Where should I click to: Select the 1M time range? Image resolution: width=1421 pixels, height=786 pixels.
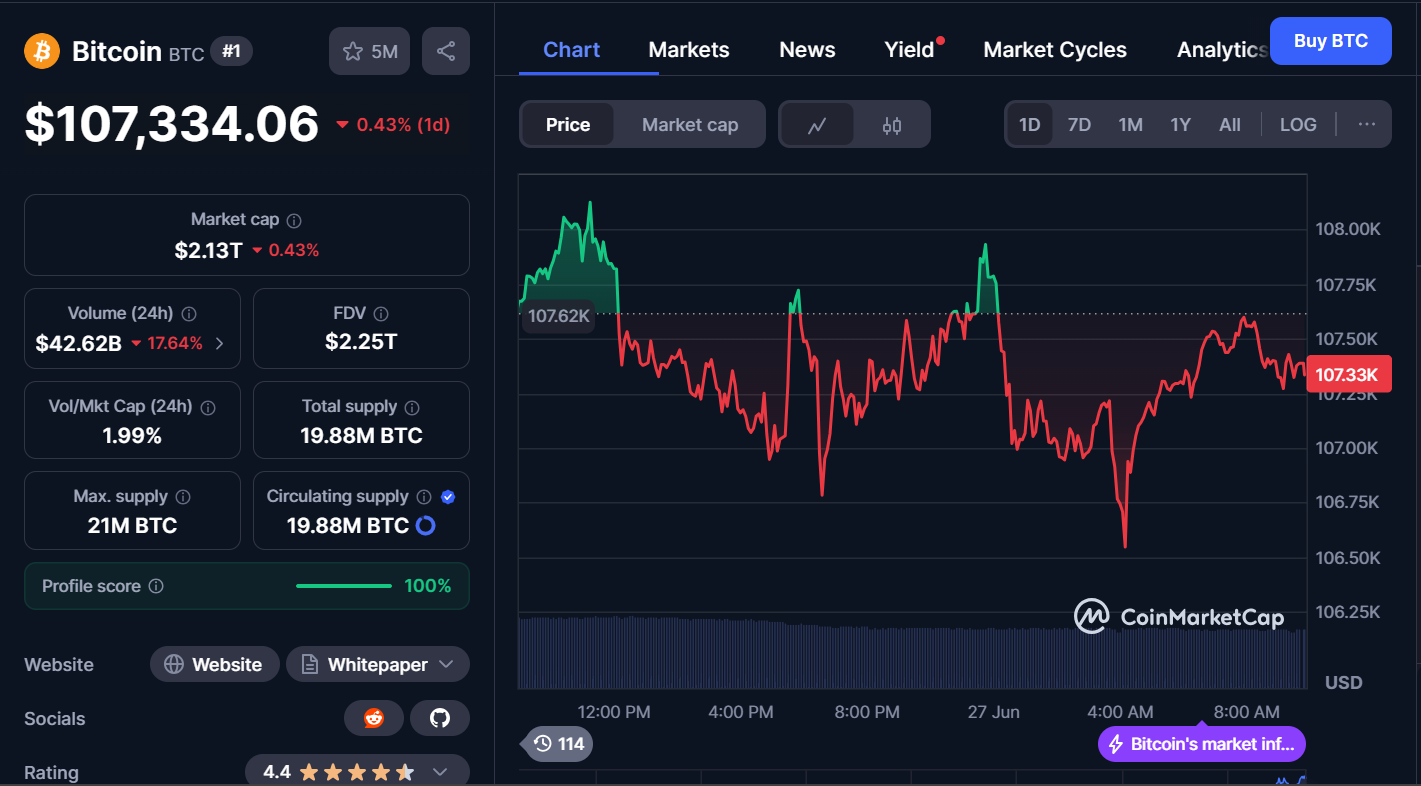(1130, 125)
